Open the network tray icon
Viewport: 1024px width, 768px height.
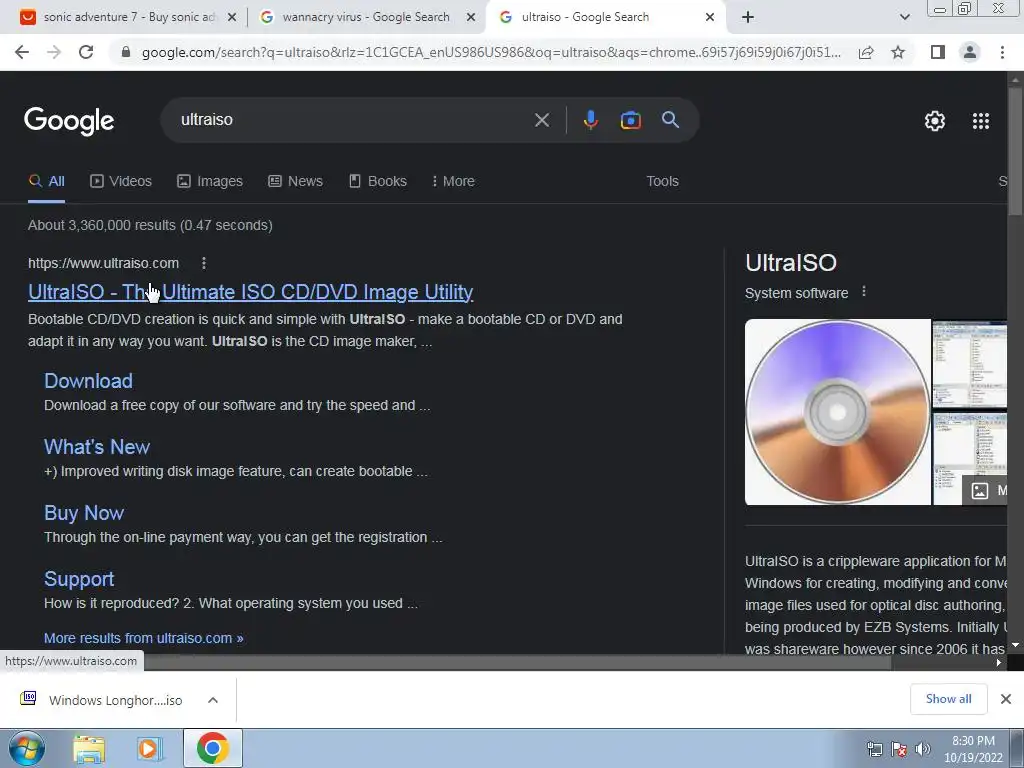(x=874, y=749)
